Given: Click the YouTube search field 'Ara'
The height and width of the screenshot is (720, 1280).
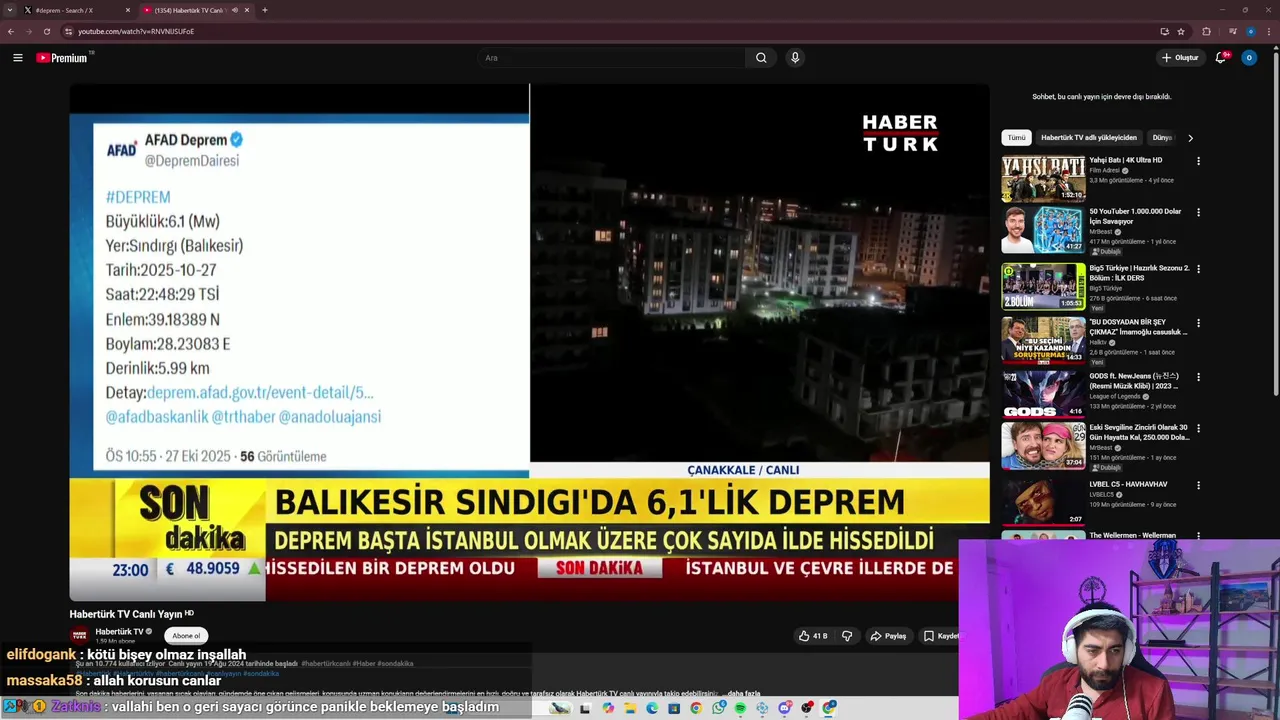Looking at the screenshot, I should point(612,58).
